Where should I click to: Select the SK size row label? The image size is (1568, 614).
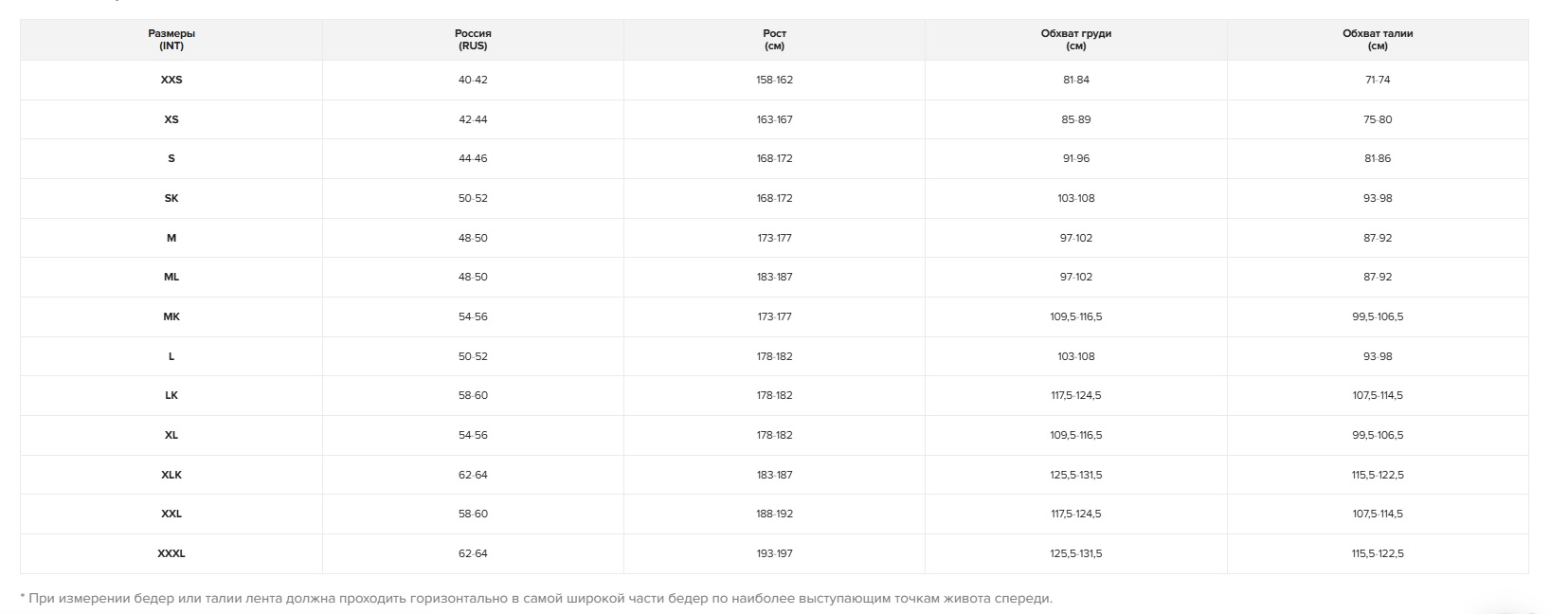[x=171, y=199]
